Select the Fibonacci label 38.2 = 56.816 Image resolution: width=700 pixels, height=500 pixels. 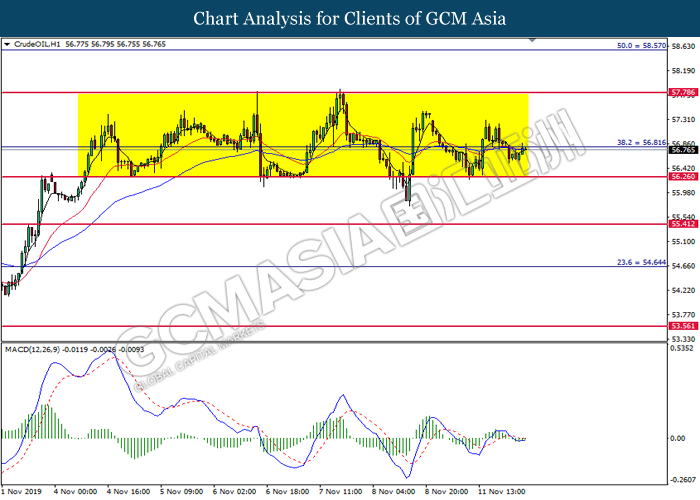tap(642, 142)
